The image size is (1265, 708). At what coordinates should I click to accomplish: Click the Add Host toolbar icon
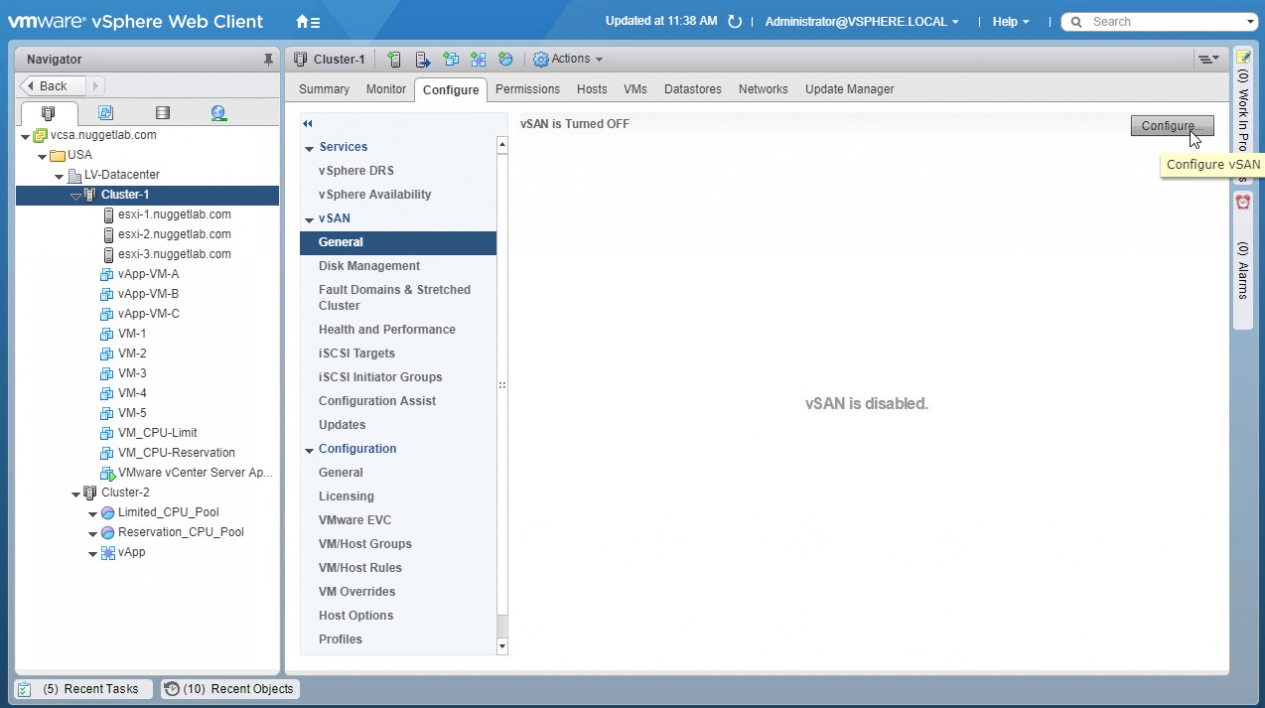tap(395, 59)
